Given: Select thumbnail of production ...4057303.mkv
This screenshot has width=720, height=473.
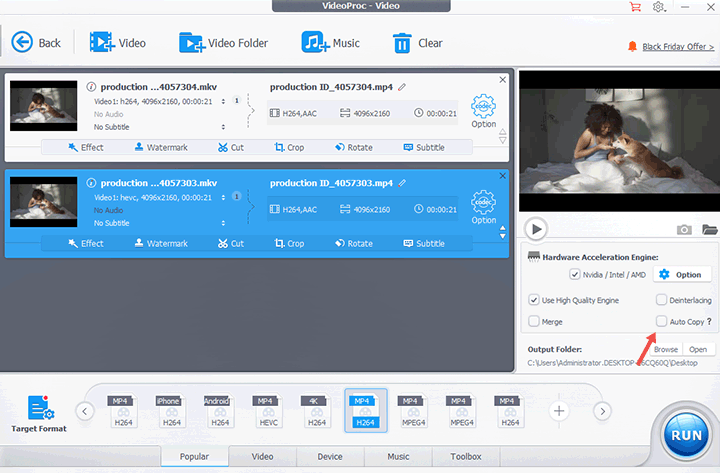Looking at the screenshot, I should (44, 202).
